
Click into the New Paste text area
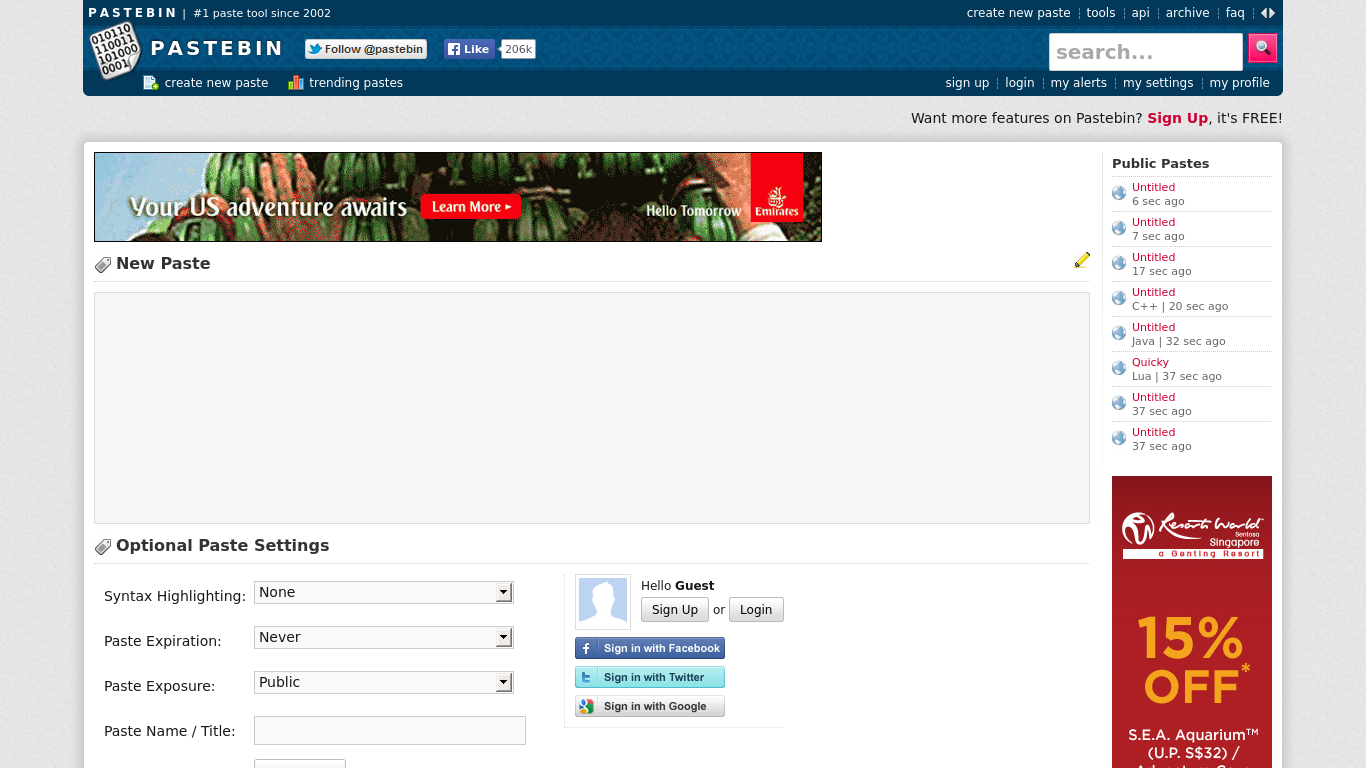coord(592,408)
